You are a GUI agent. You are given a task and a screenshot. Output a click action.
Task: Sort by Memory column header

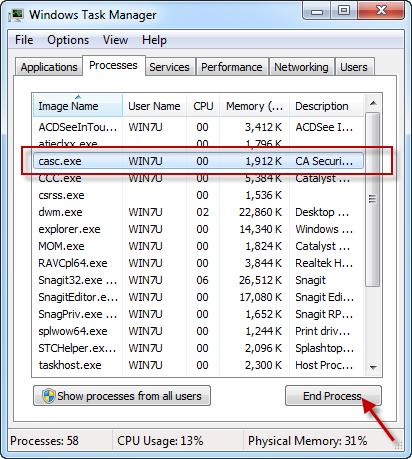(x=254, y=106)
